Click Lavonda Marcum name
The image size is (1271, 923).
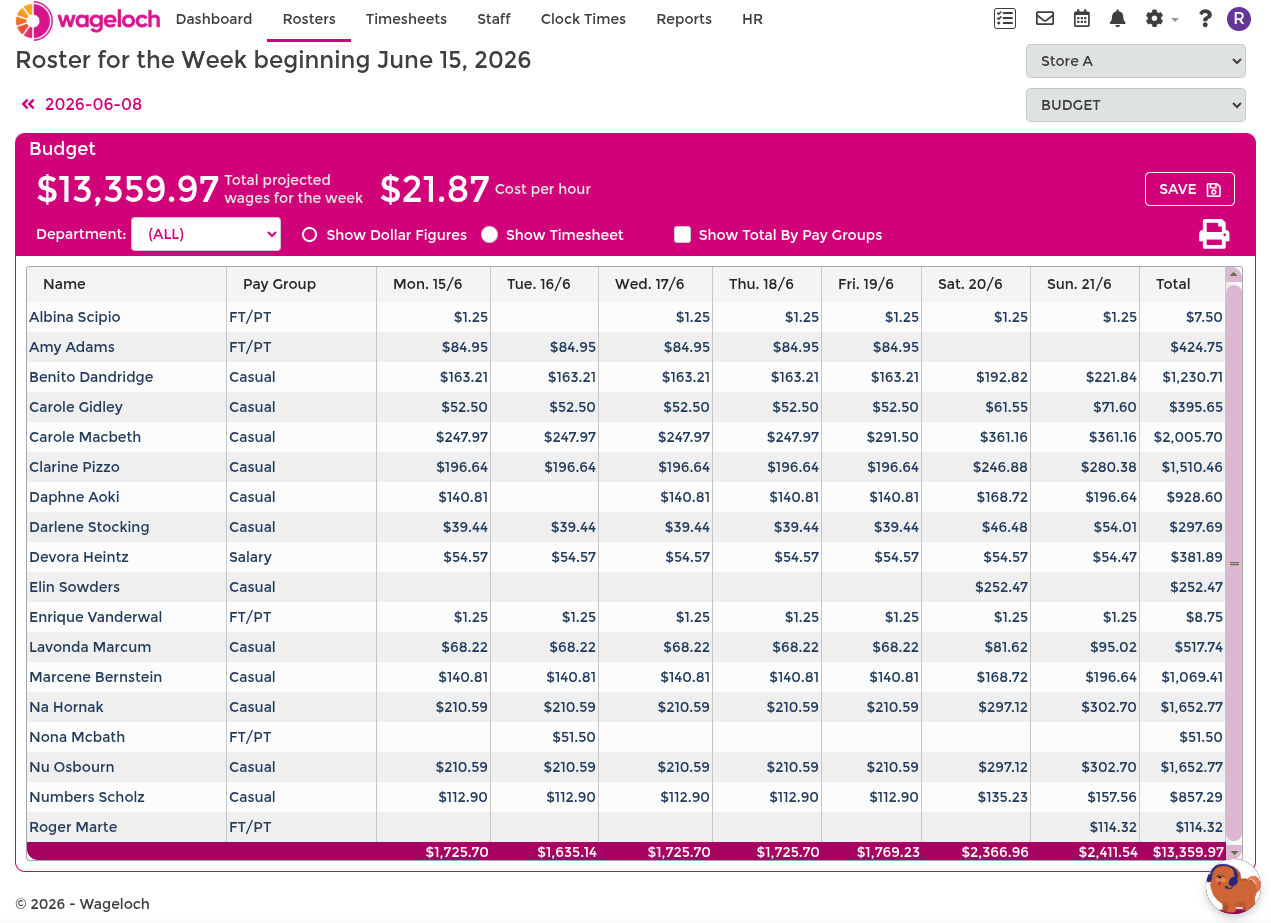[x=90, y=647]
